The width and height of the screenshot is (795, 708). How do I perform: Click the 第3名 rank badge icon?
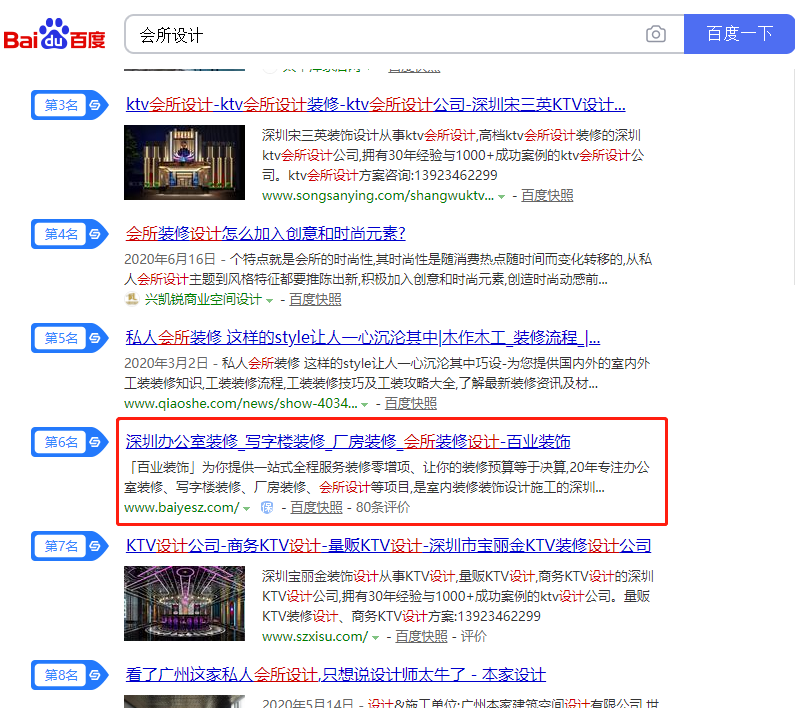[x=70, y=105]
